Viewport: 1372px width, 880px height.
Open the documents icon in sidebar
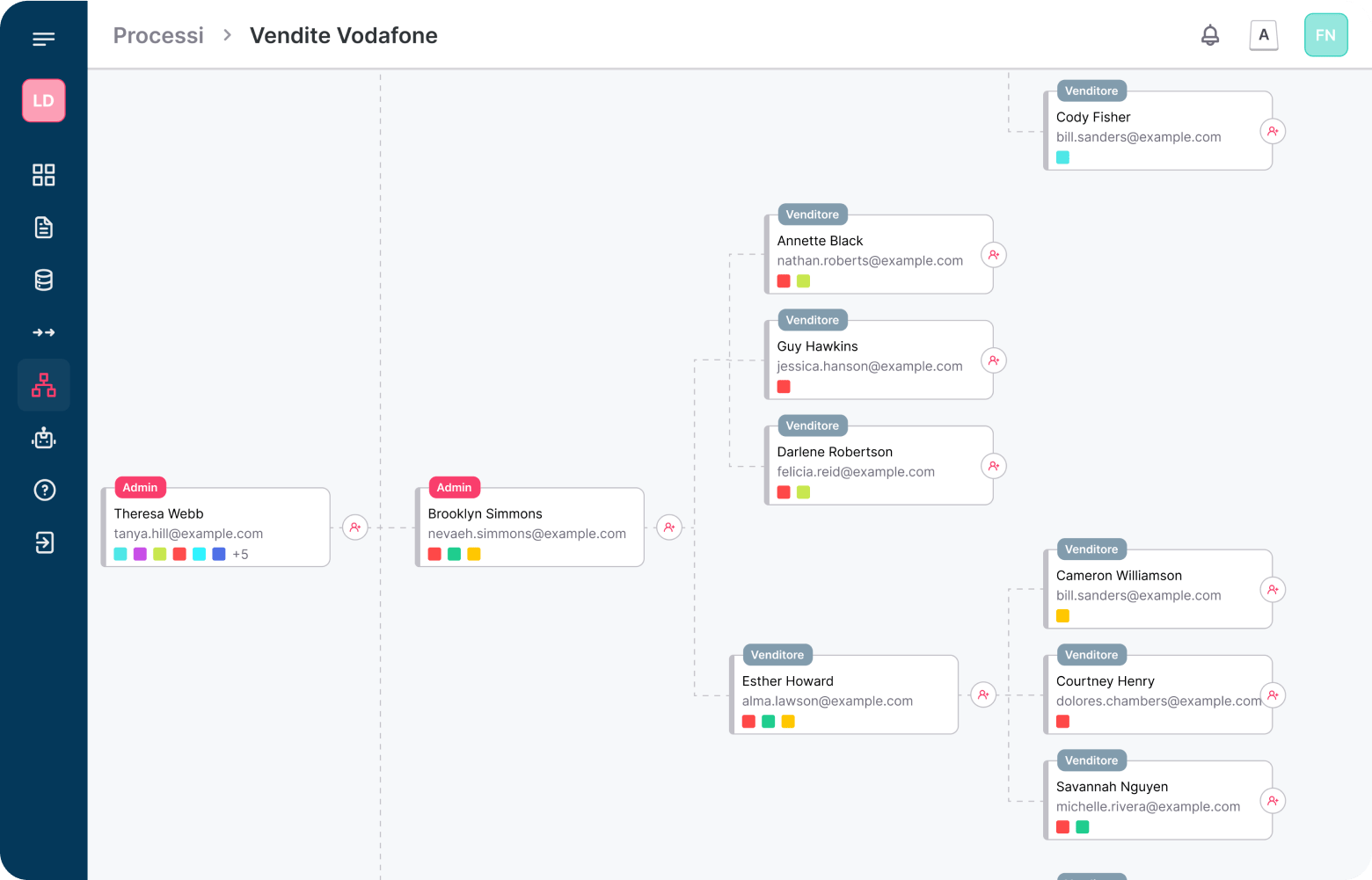[43, 228]
